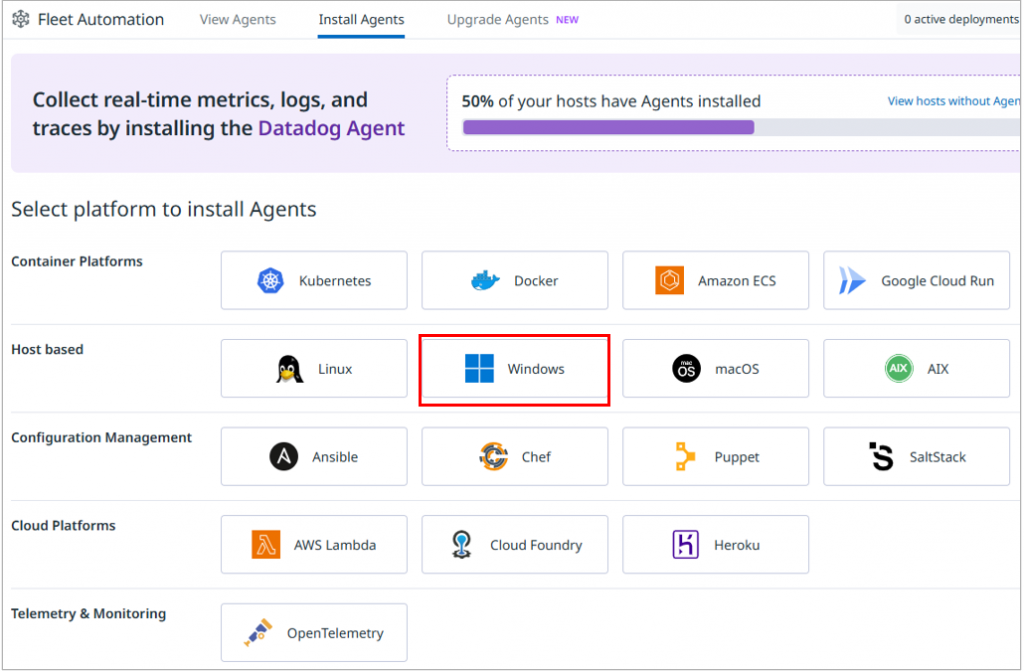The height and width of the screenshot is (671, 1024).
Task: Click the Ansible icon
Action: tap(282, 456)
